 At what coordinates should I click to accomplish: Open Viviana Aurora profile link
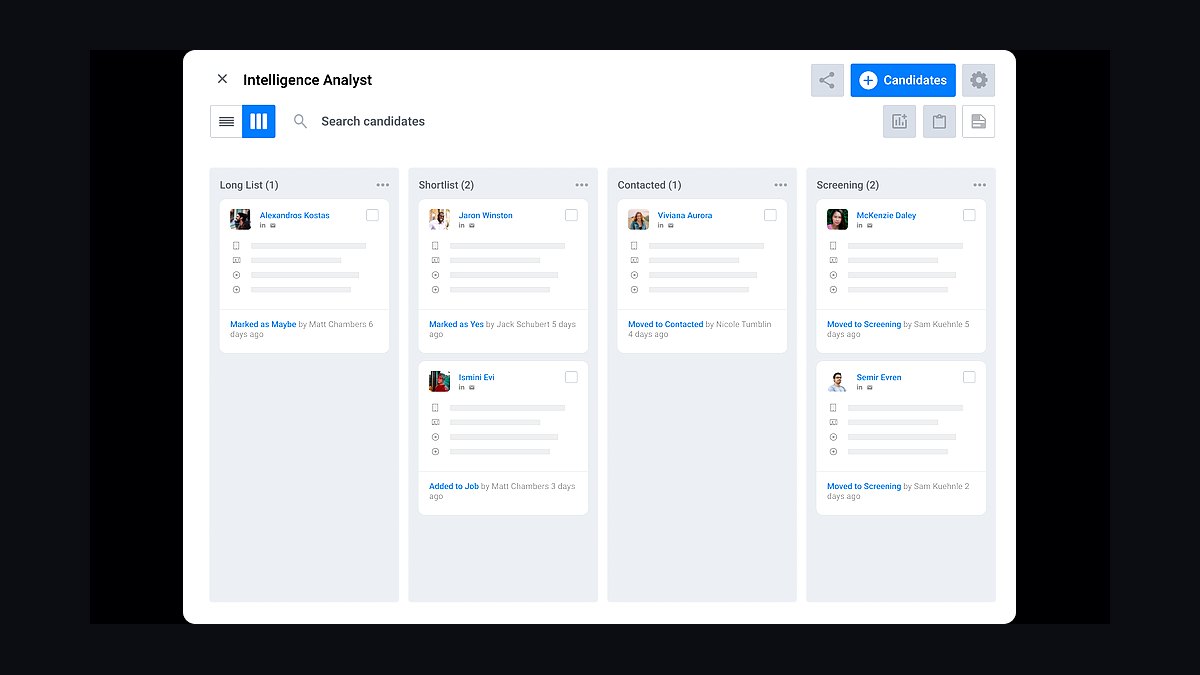click(685, 215)
